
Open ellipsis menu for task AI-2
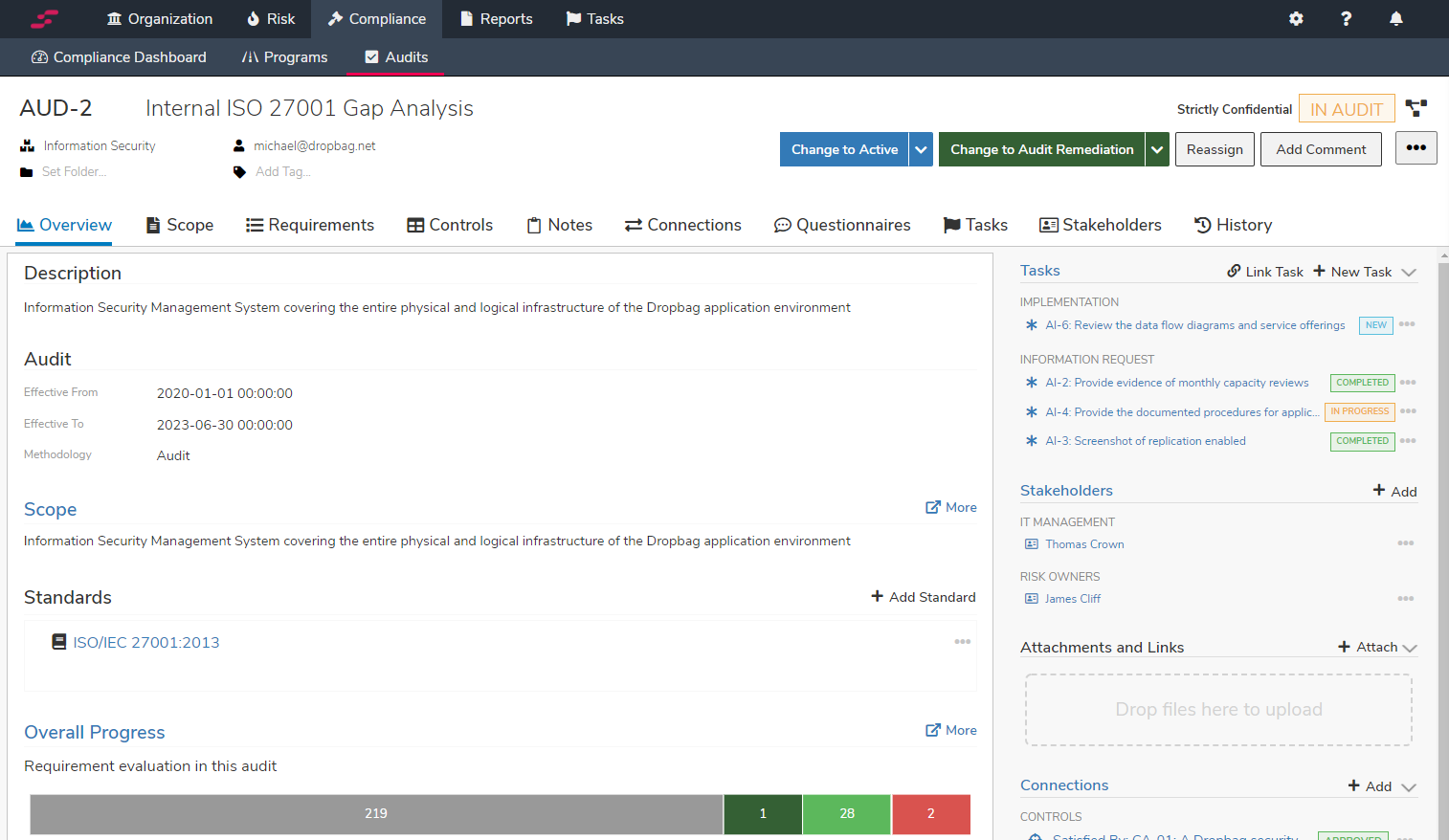(x=1408, y=383)
